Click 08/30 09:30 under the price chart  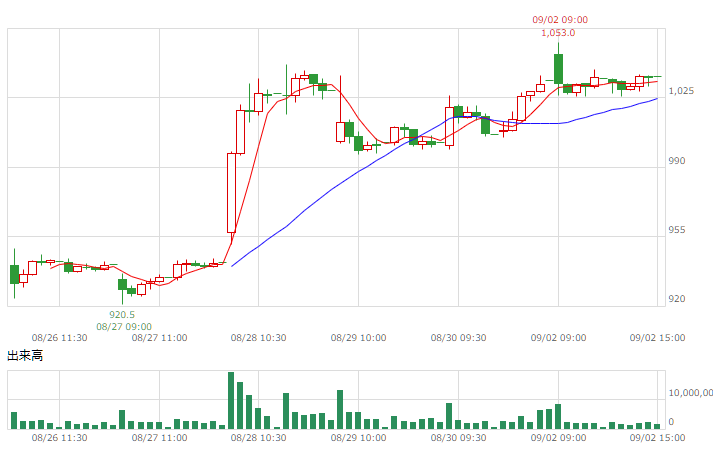pos(459,338)
